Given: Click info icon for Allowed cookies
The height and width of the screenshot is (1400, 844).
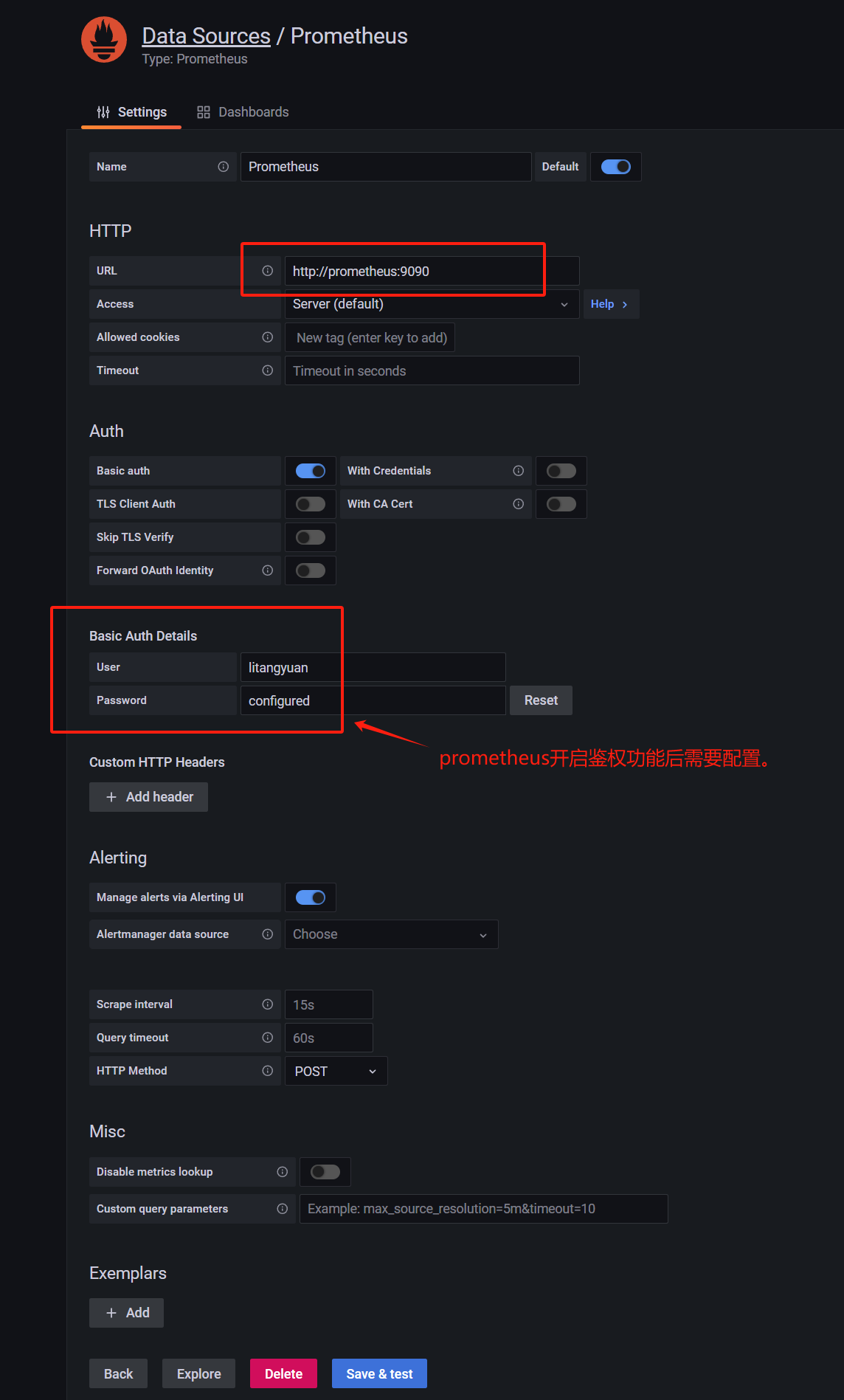Looking at the screenshot, I should pyautogui.click(x=267, y=337).
